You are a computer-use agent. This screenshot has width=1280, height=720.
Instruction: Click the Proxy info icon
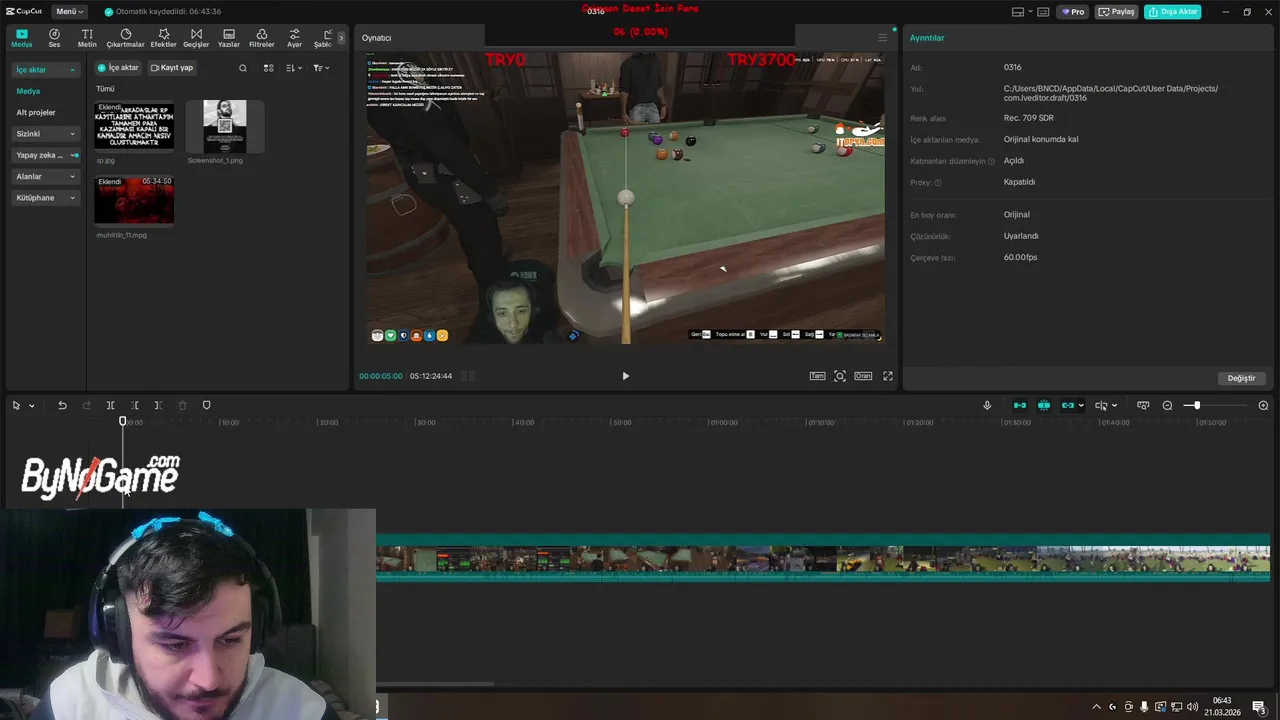(938, 183)
